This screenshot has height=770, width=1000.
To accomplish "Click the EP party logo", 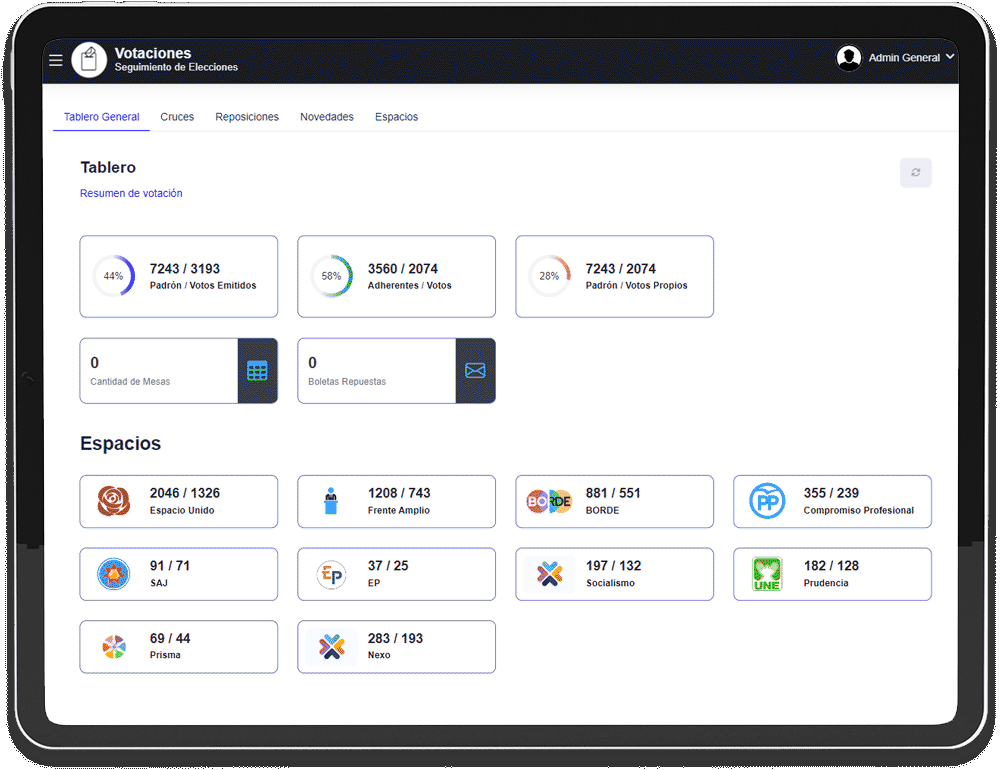I will tap(331, 574).
